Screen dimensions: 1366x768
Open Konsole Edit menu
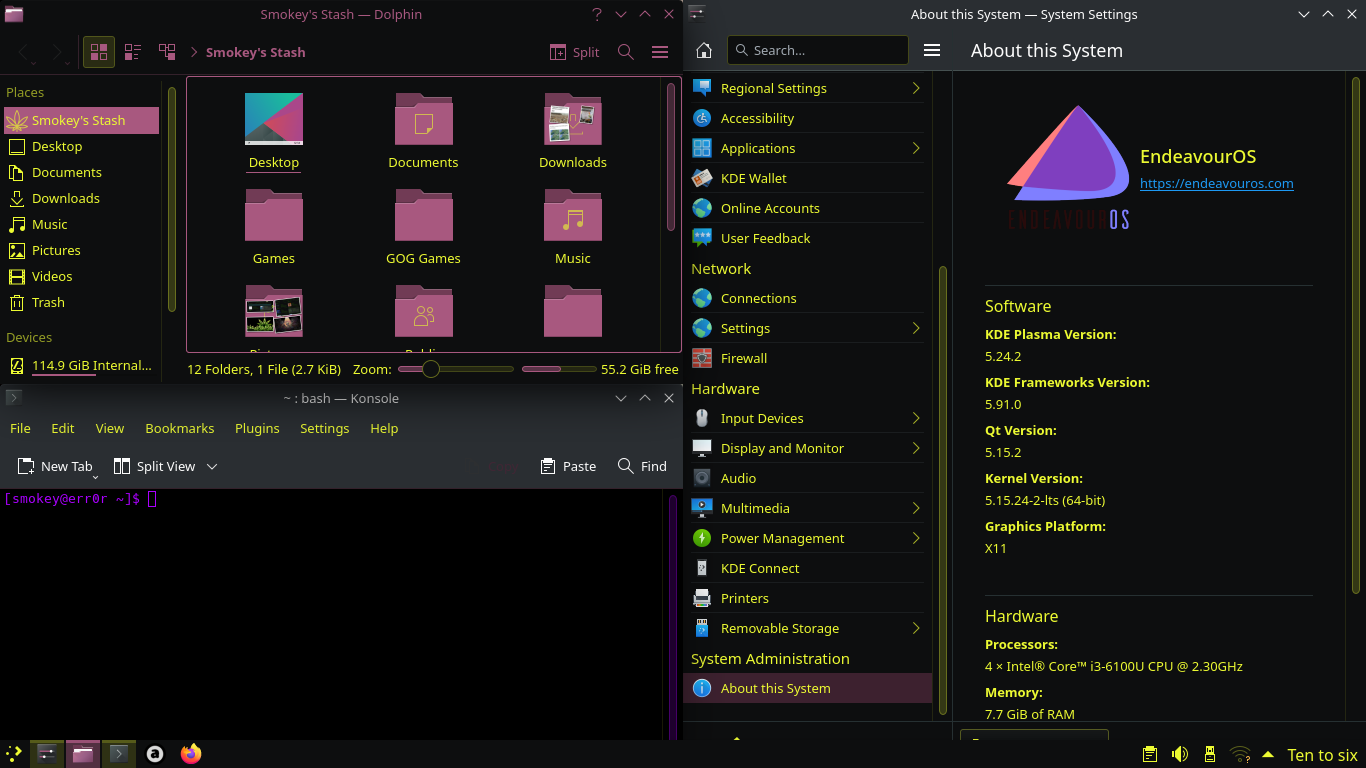point(63,428)
